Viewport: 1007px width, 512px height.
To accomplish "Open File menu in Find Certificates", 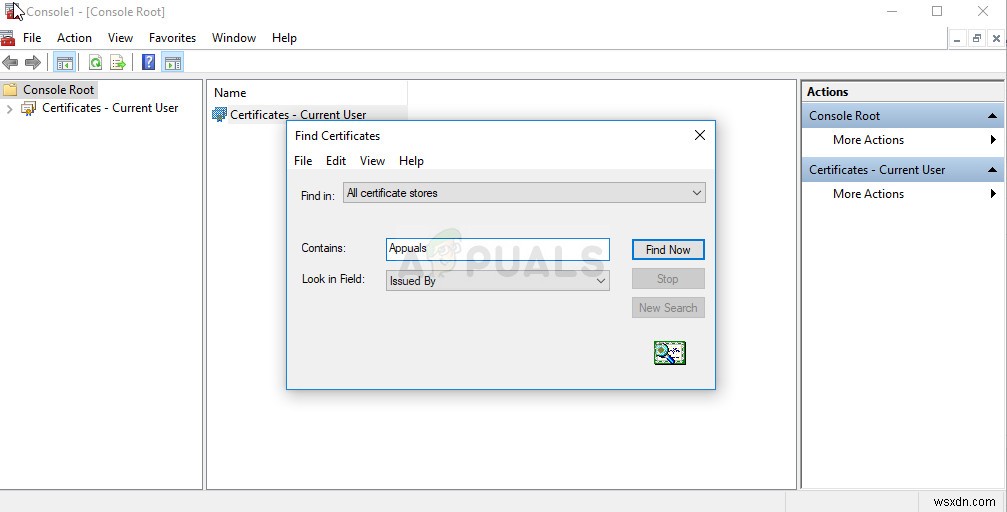I will (x=303, y=161).
